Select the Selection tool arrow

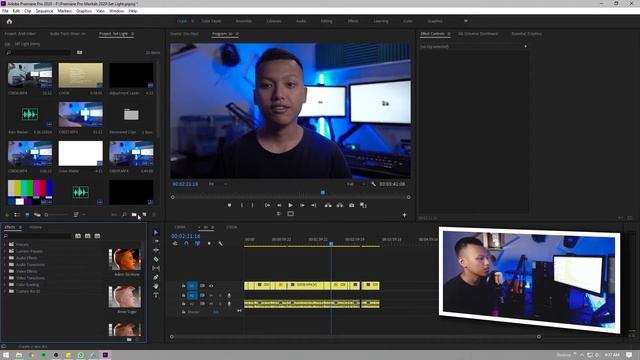tap(156, 232)
